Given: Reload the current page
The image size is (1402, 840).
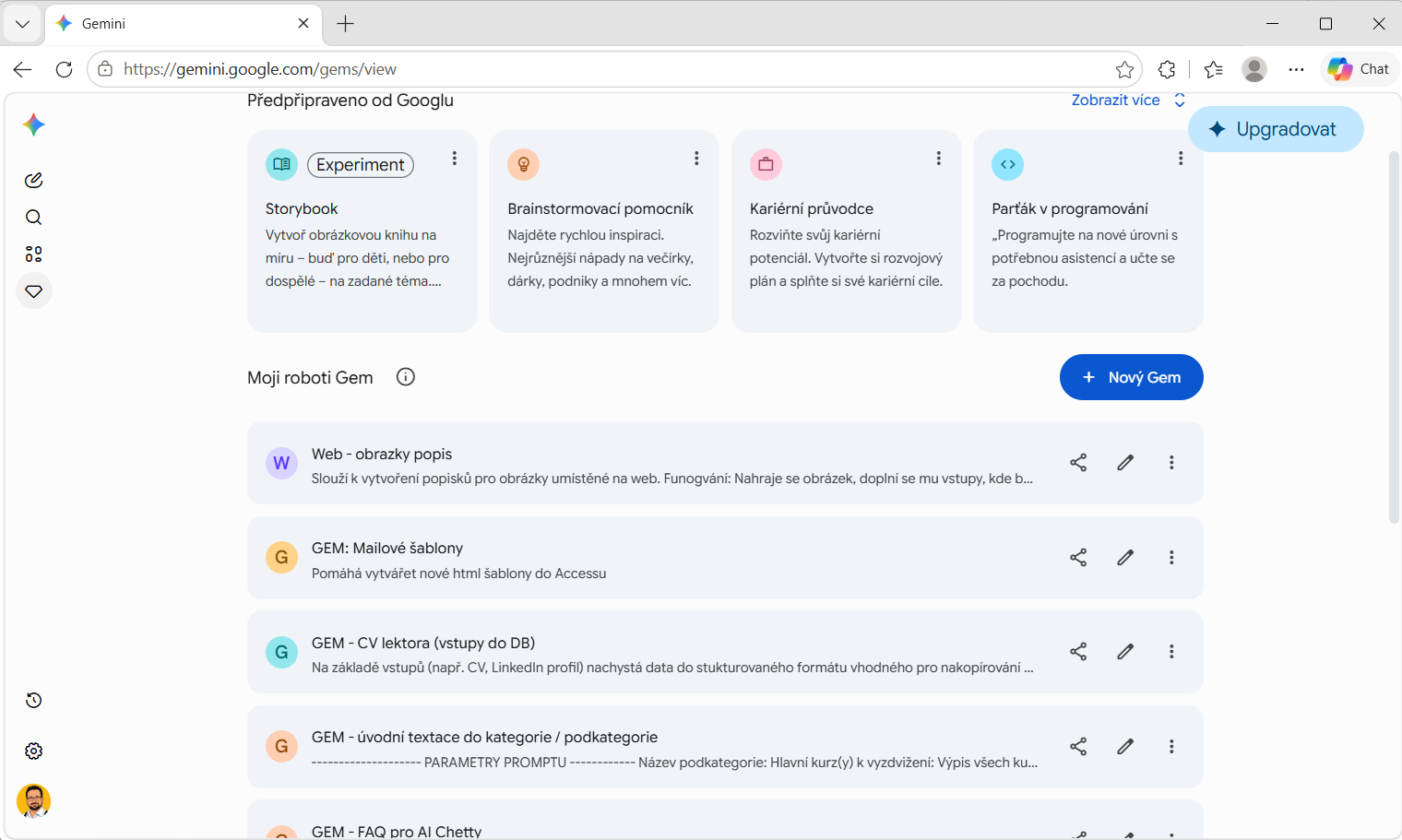Looking at the screenshot, I should pos(64,69).
